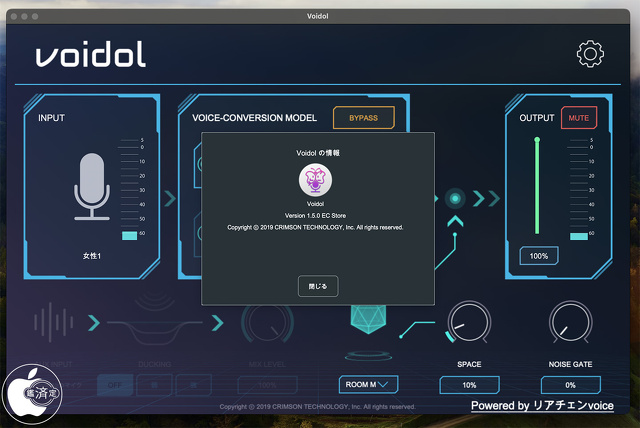Click the SPACE 10% value field
Image resolution: width=640 pixels, height=428 pixels.
(x=469, y=385)
